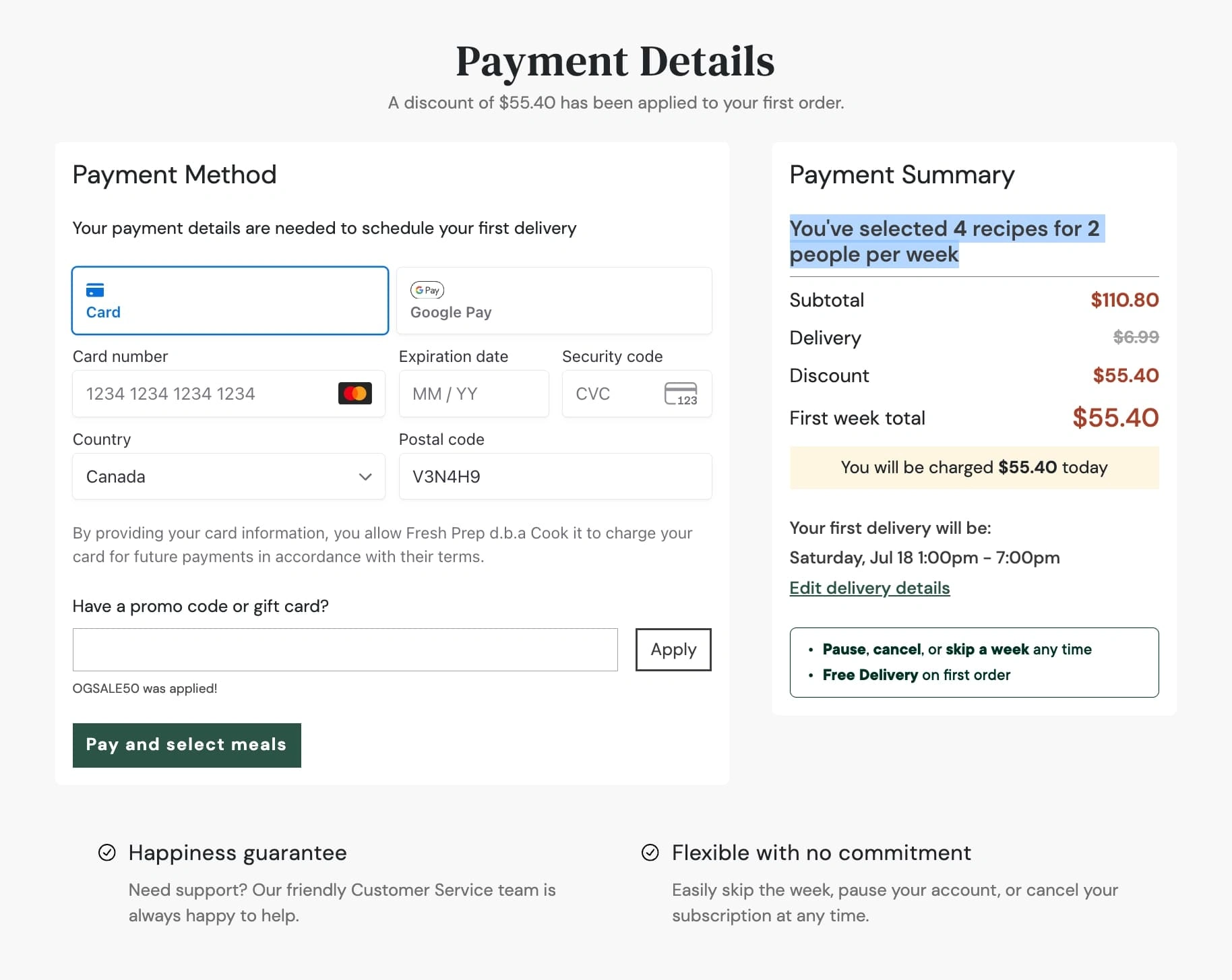Click the Flexible with no commitment checkmark icon
Image resolution: width=1232 pixels, height=980 pixels.
pyautogui.click(x=650, y=853)
